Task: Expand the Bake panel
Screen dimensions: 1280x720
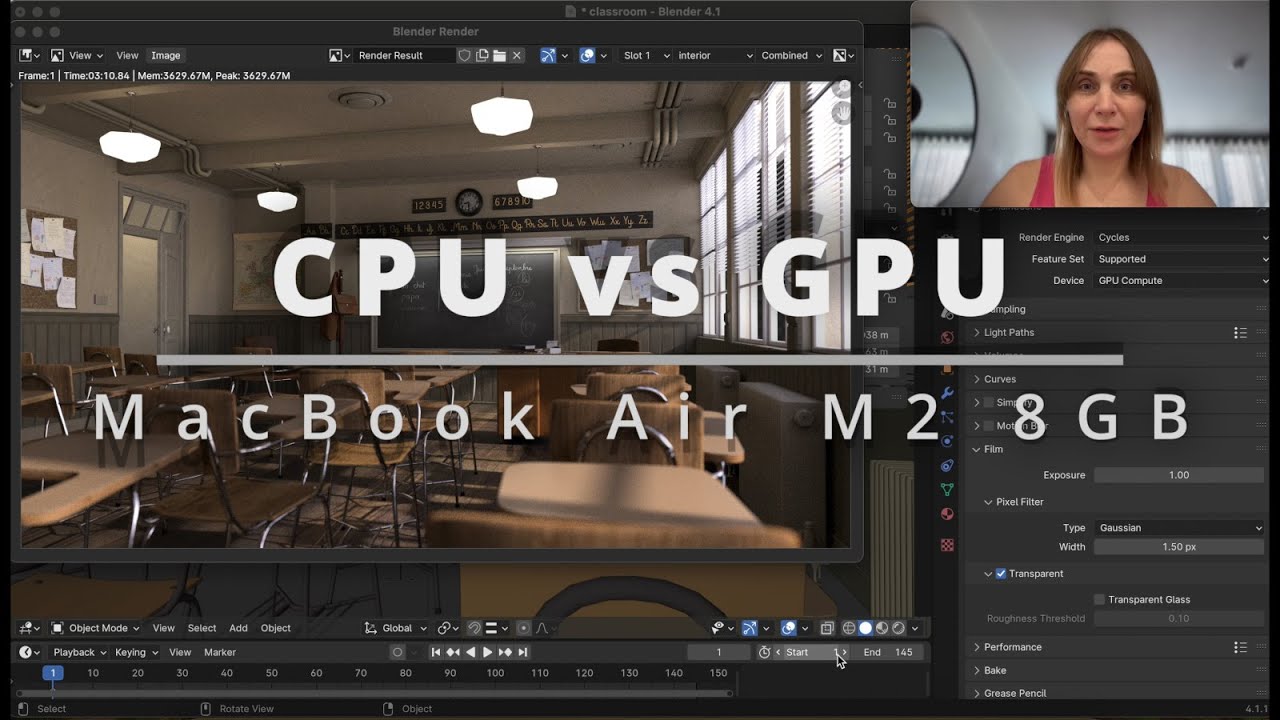Action: click(x=994, y=670)
